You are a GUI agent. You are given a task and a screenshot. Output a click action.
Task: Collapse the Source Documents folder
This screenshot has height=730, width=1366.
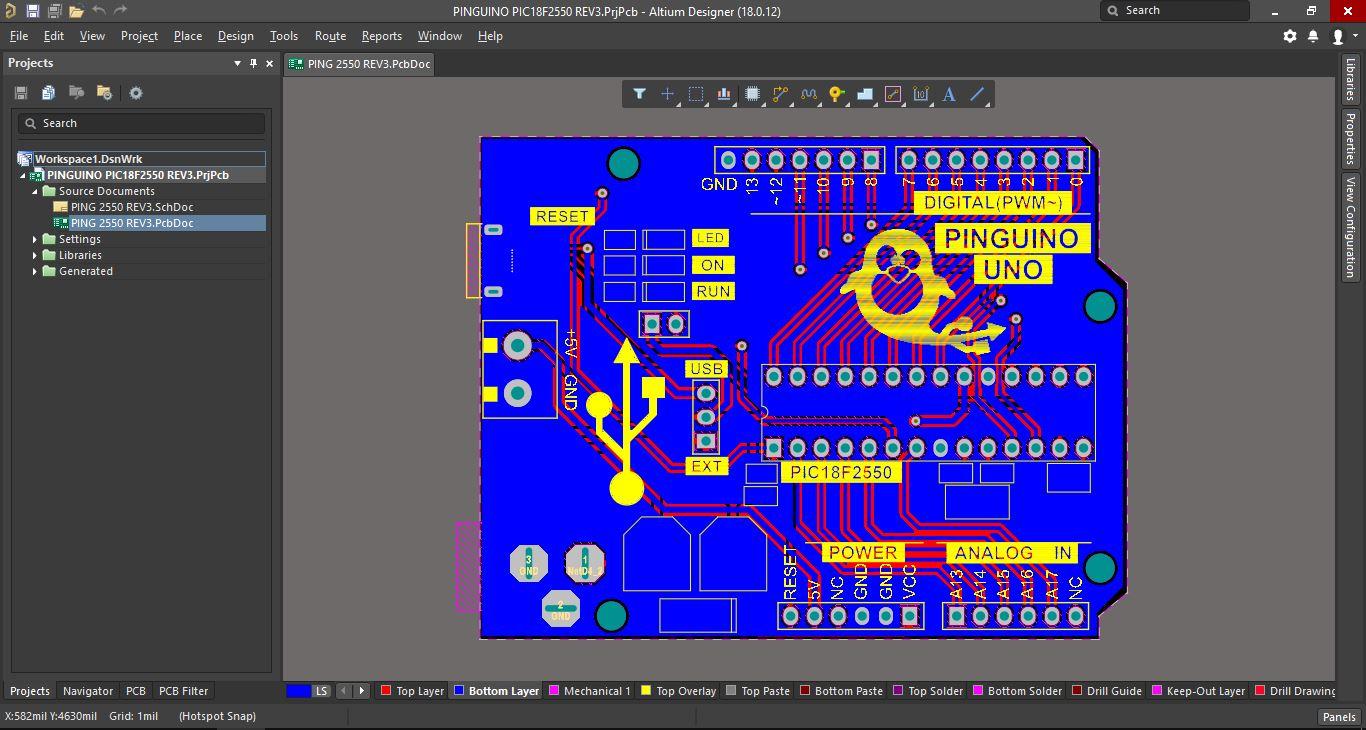coord(35,191)
